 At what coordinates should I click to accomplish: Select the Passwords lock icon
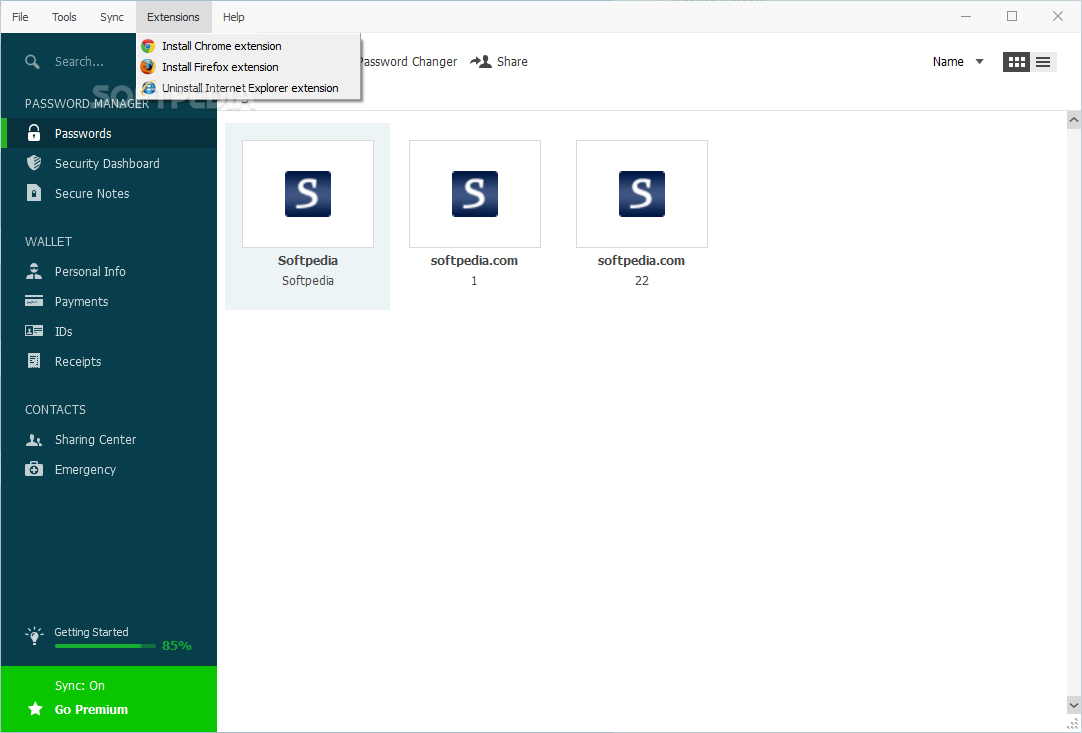pos(34,133)
